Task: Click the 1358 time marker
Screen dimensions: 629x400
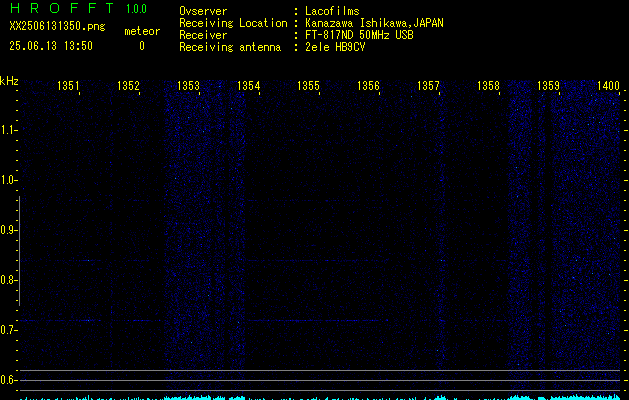Action: (488, 85)
